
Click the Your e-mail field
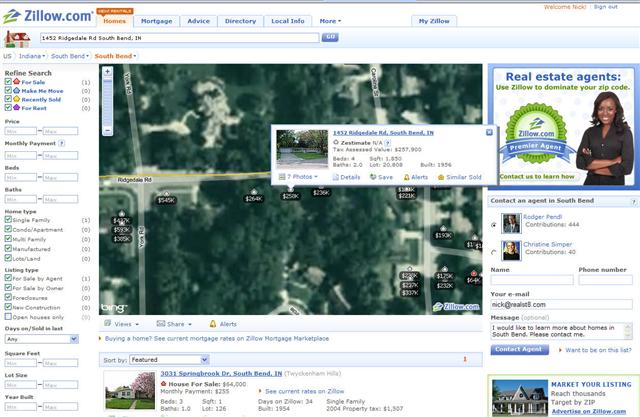tap(561, 304)
